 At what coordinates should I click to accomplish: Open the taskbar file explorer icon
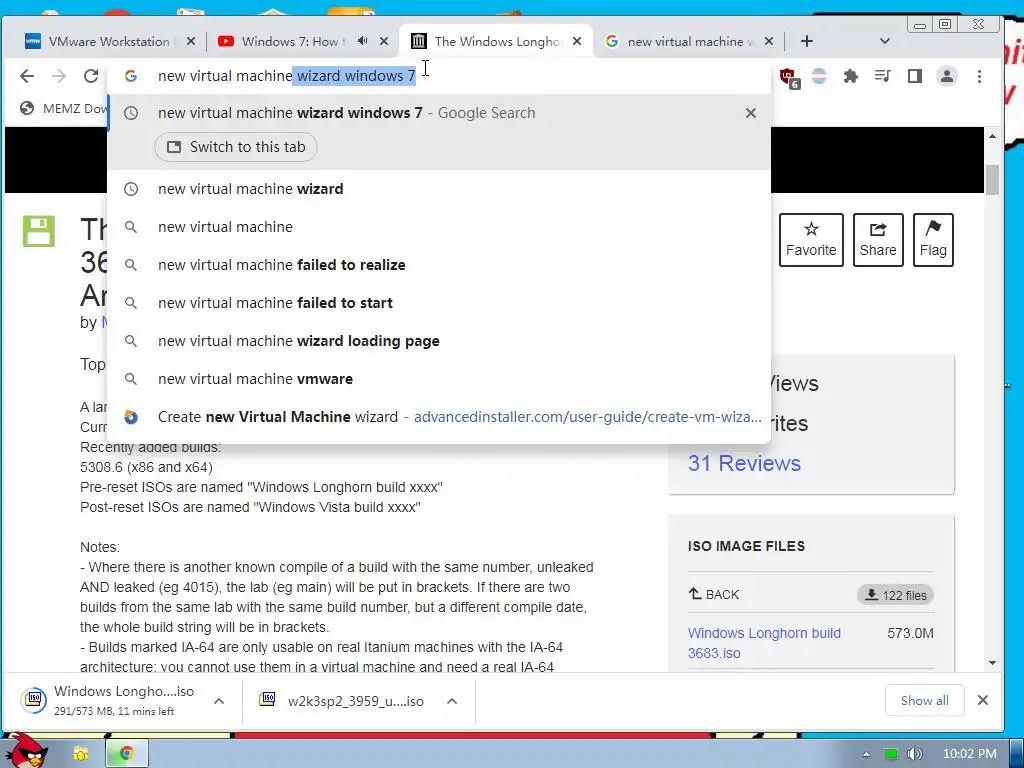pos(81,754)
